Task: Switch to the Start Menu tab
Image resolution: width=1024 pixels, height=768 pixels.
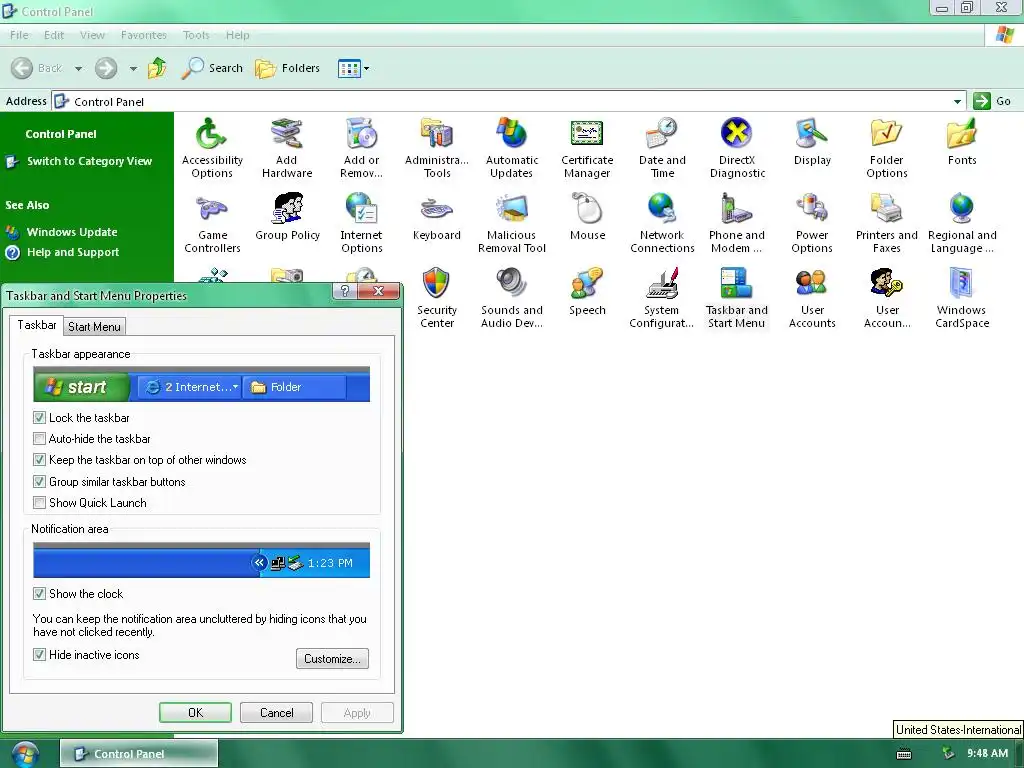Action: coord(94,327)
